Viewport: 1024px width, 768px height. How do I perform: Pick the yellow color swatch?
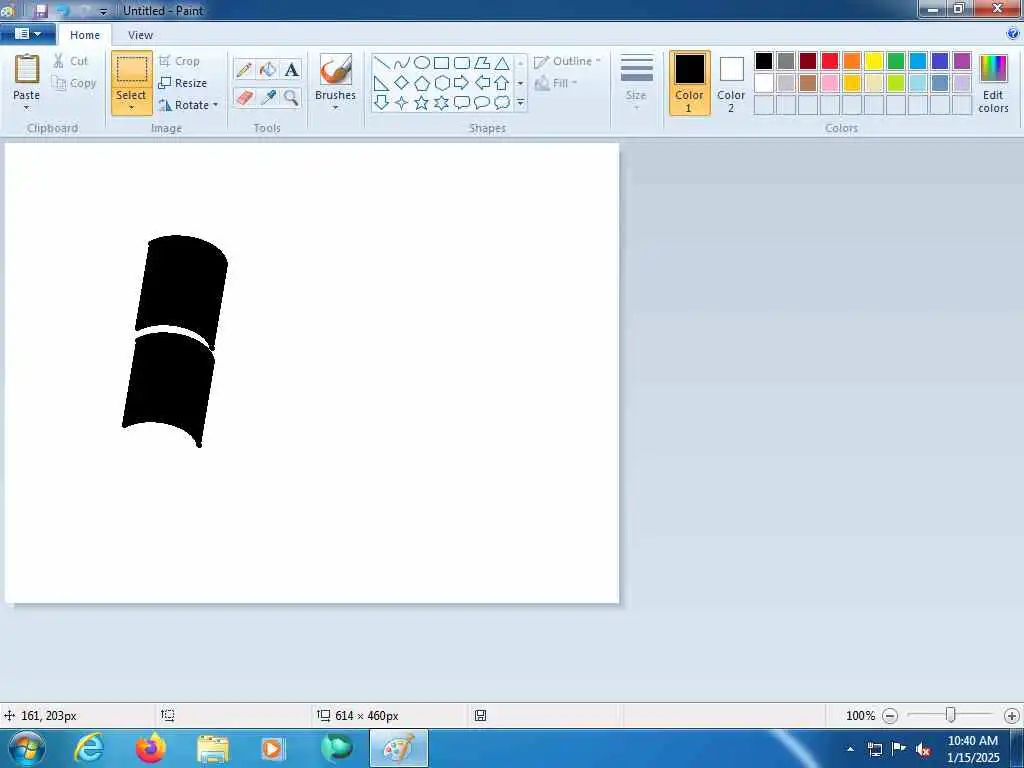pyautogui.click(x=874, y=61)
